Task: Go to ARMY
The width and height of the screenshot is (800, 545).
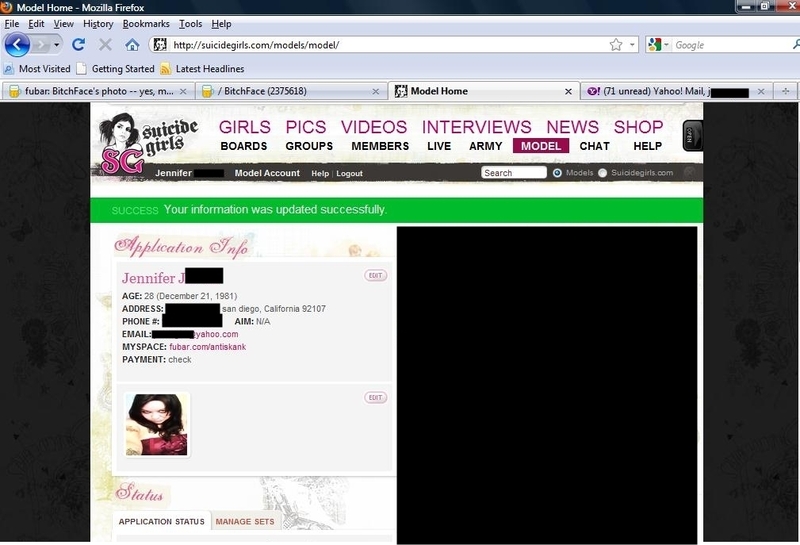Action: [x=486, y=146]
